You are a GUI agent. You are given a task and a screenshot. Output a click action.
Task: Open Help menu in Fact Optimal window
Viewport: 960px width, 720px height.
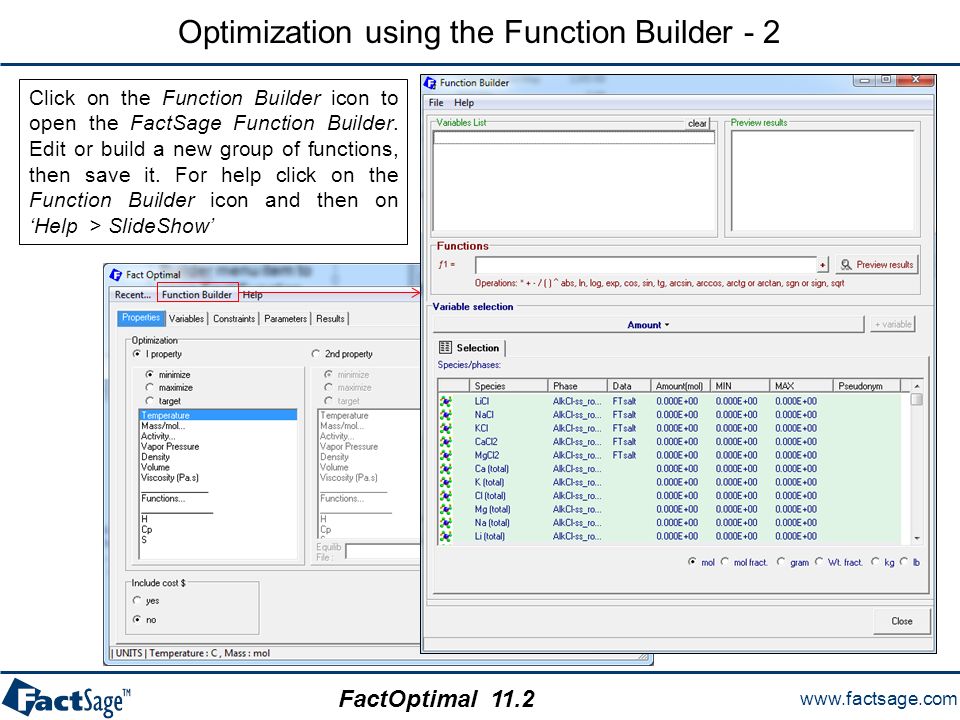pyautogui.click(x=252, y=294)
